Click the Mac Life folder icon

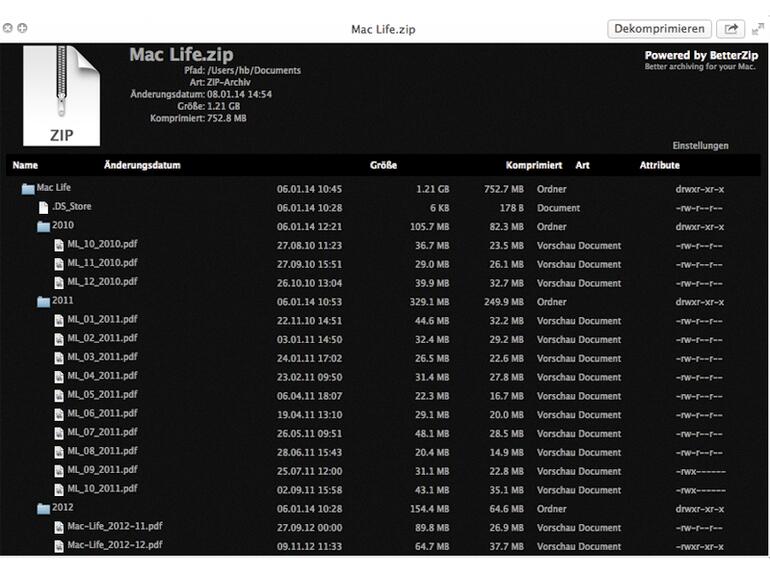tap(28, 189)
